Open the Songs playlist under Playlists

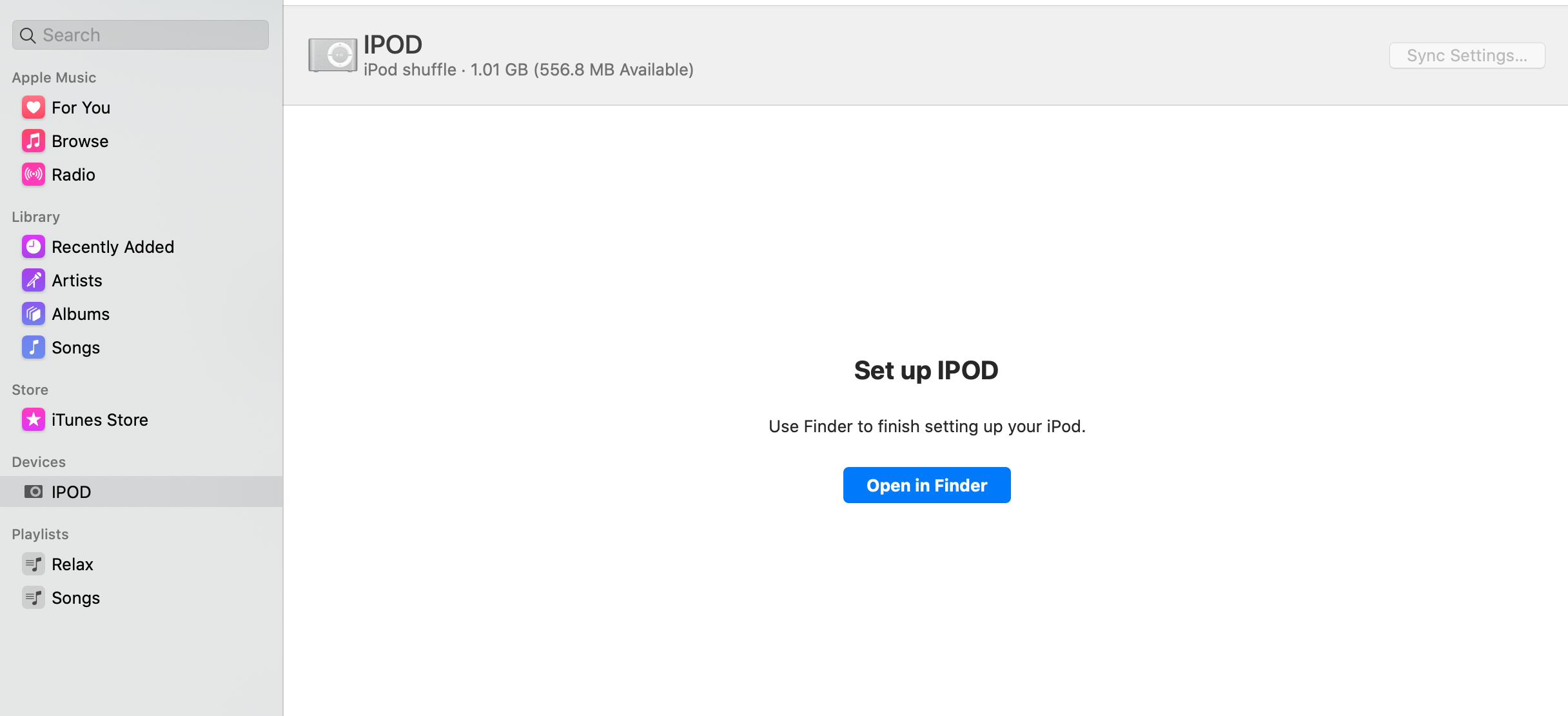click(75, 597)
